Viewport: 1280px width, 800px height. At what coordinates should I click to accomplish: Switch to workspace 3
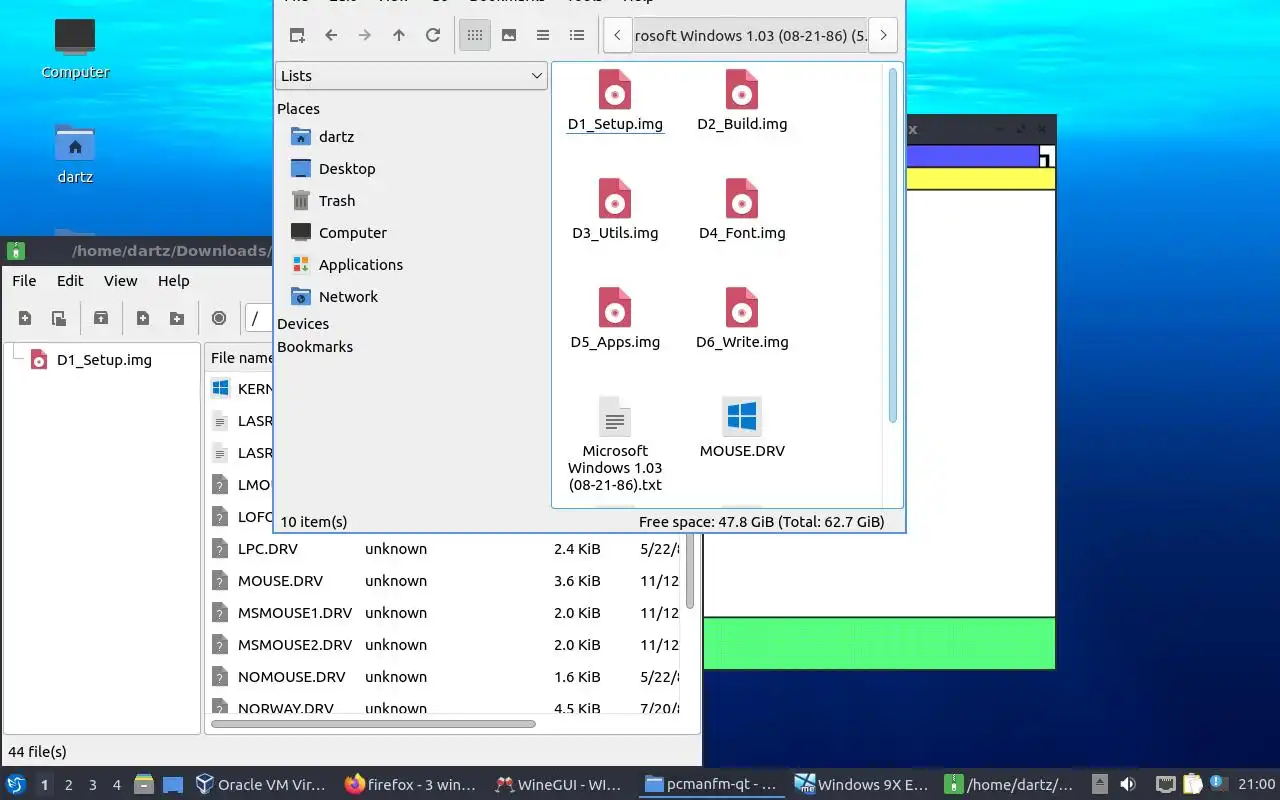[x=93, y=785]
